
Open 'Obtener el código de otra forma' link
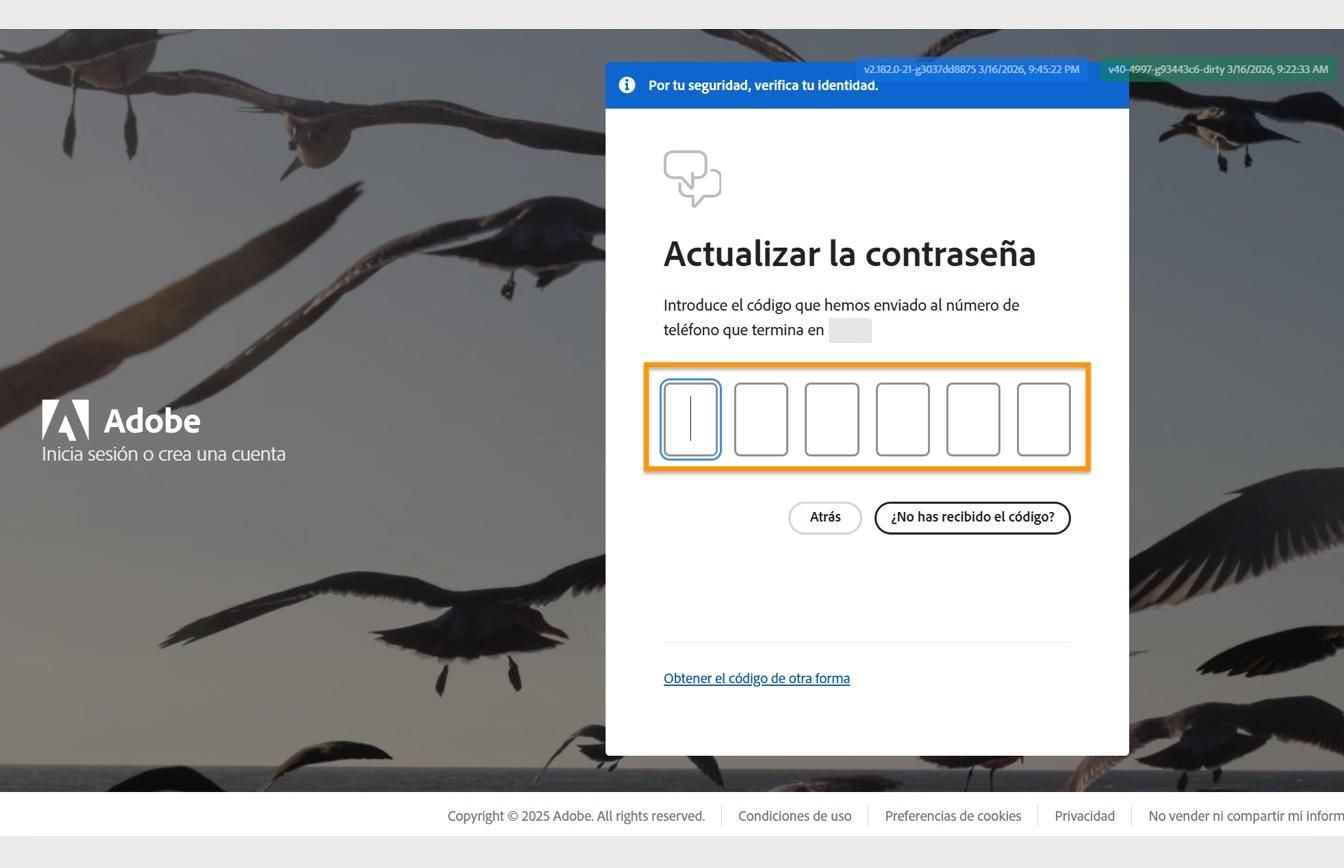tap(756, 678)
